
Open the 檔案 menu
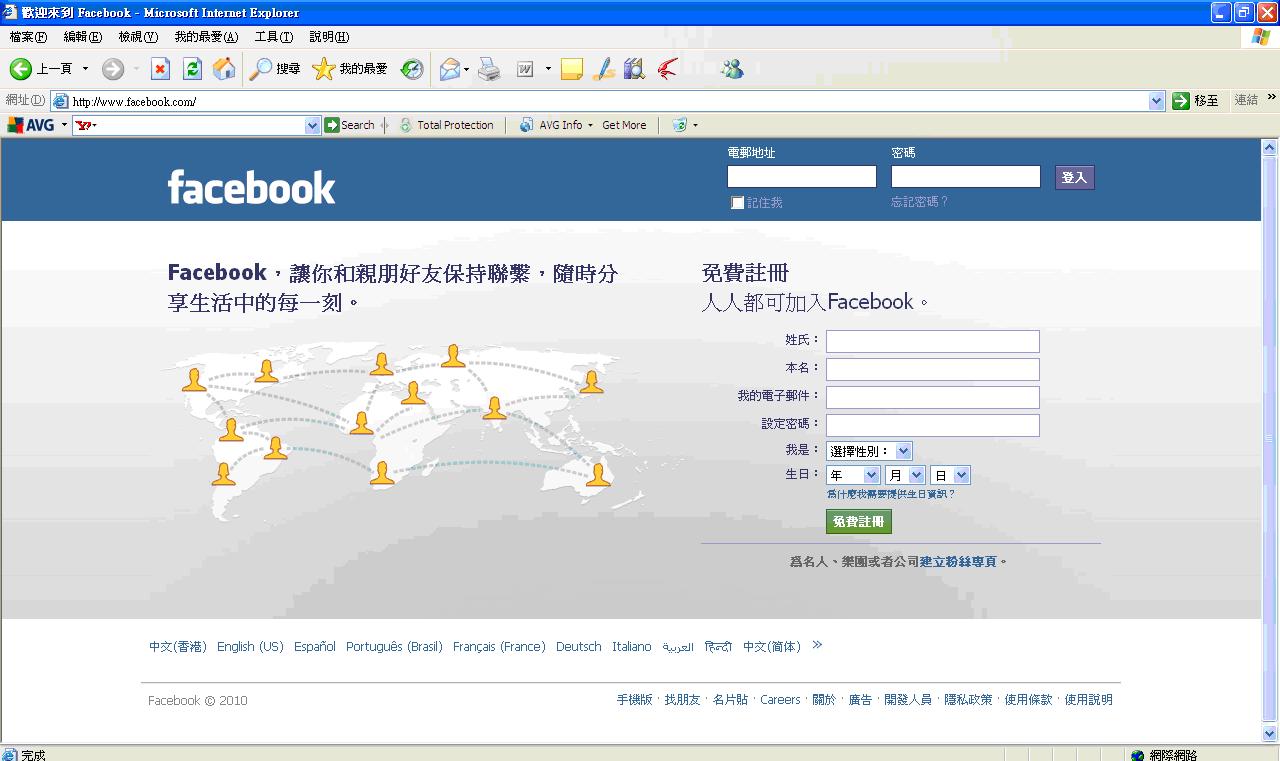29,36
